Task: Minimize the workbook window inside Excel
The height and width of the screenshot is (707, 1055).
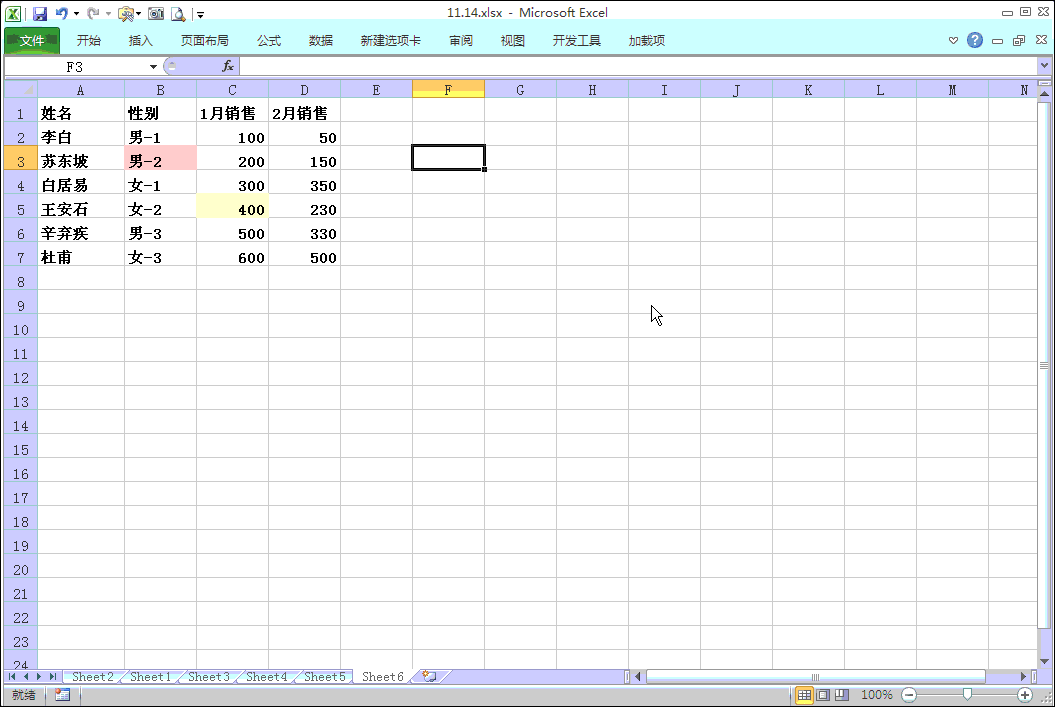Action: [998, 41]
